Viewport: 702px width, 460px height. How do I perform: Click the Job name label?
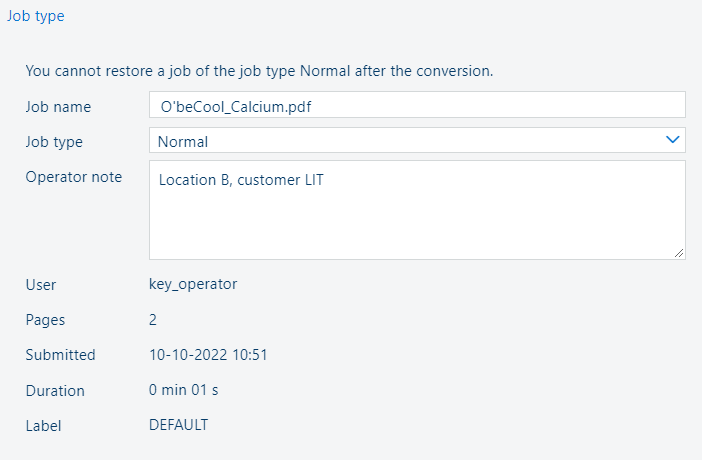(x=58, y=106)
